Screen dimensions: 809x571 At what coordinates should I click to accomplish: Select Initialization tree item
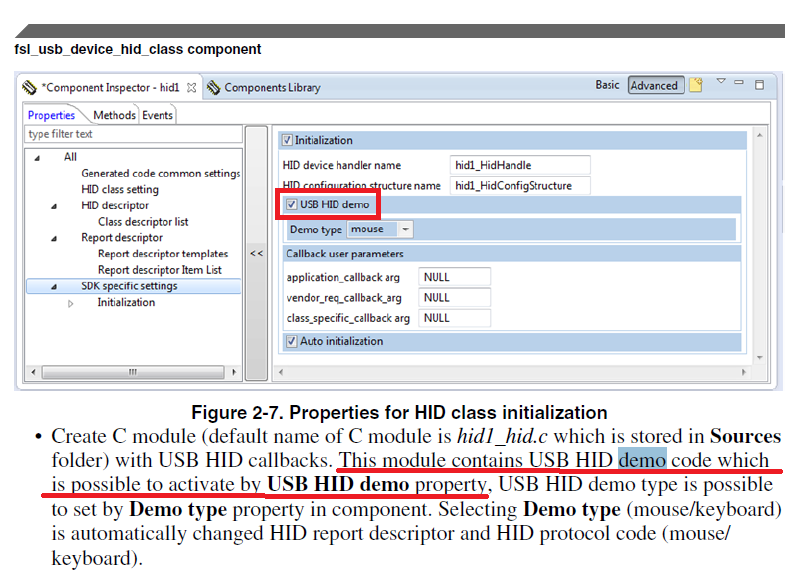[126, 302]
